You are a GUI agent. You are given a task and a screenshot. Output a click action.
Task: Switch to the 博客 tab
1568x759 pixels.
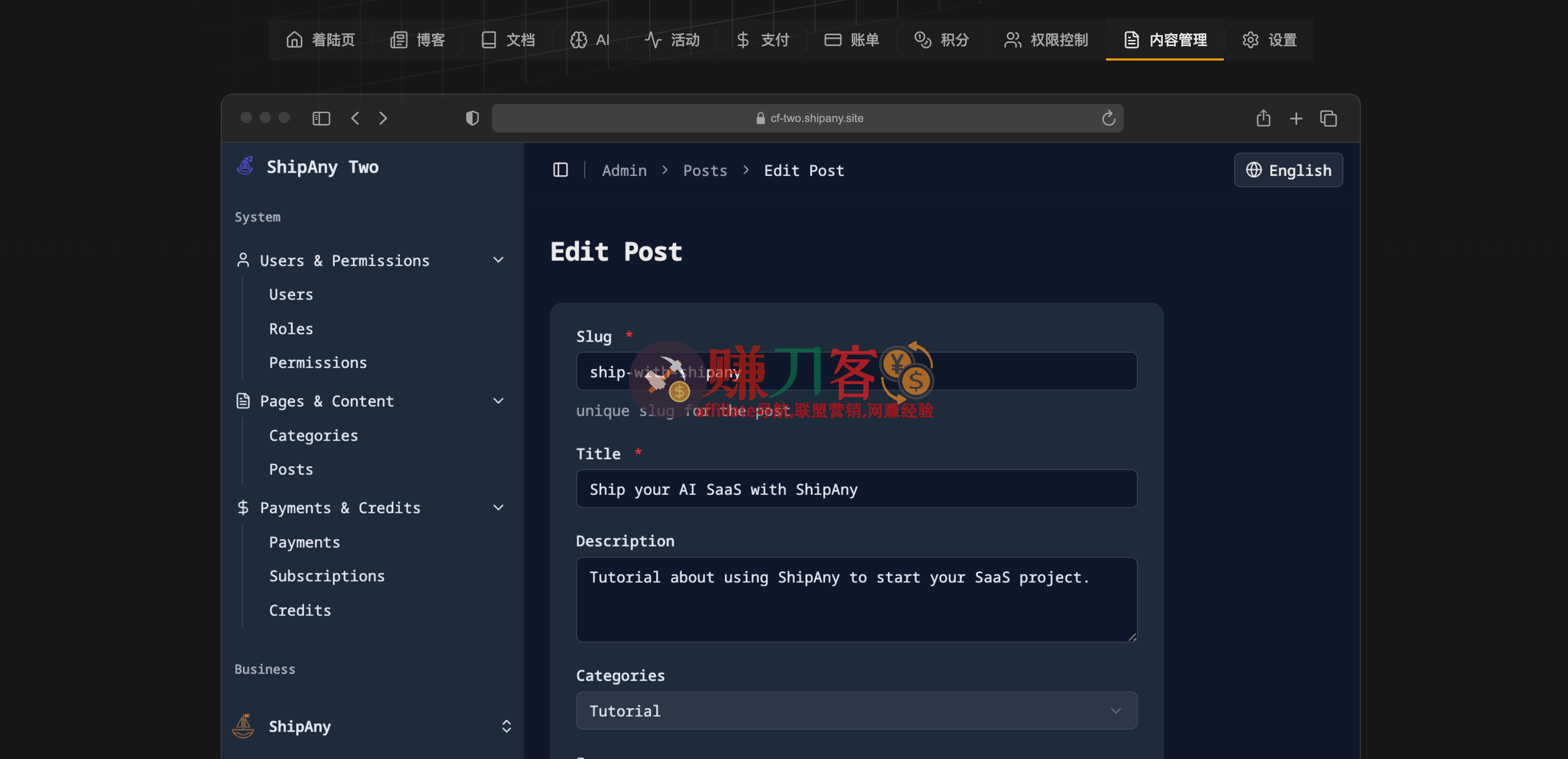point(418,40)
